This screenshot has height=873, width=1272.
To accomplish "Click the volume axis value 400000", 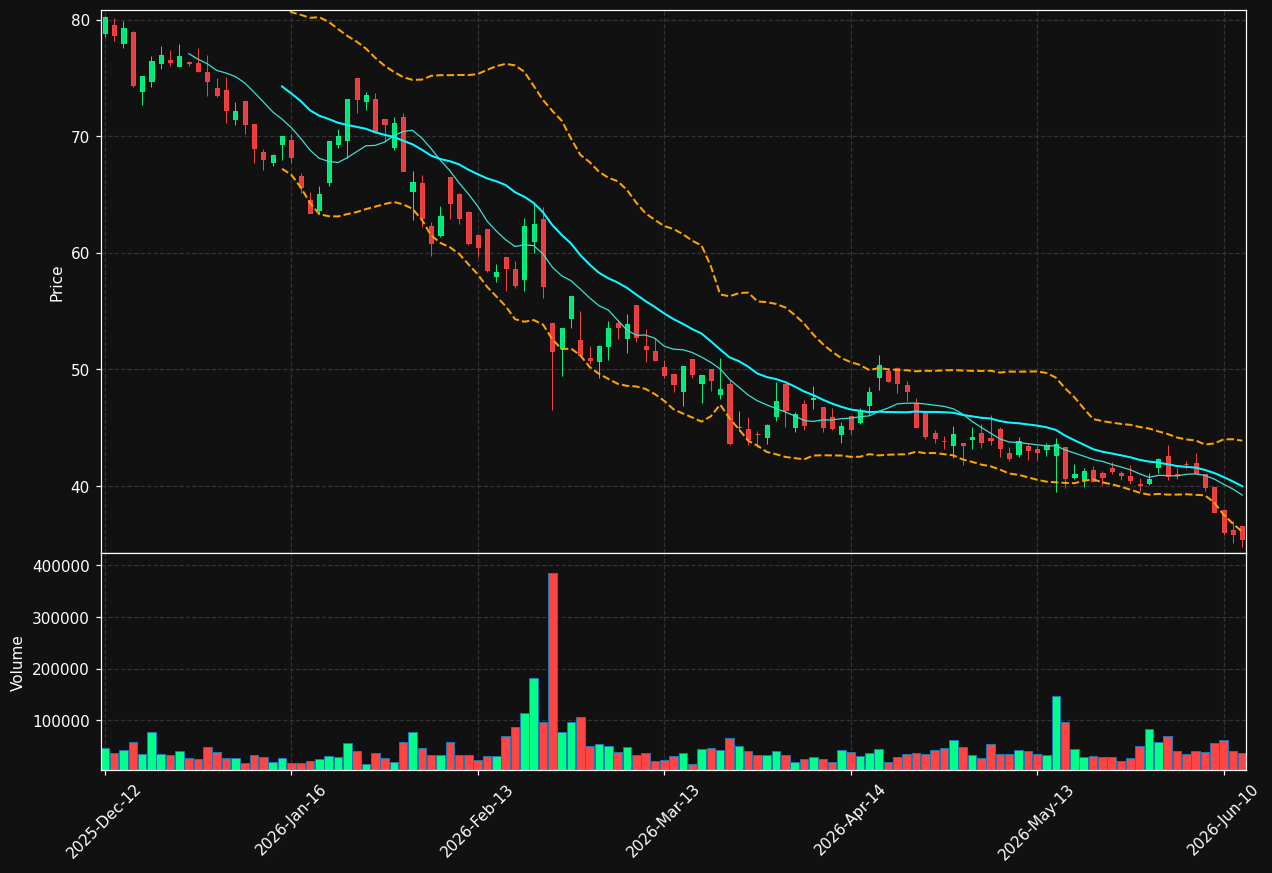I will tap(62, 566).
